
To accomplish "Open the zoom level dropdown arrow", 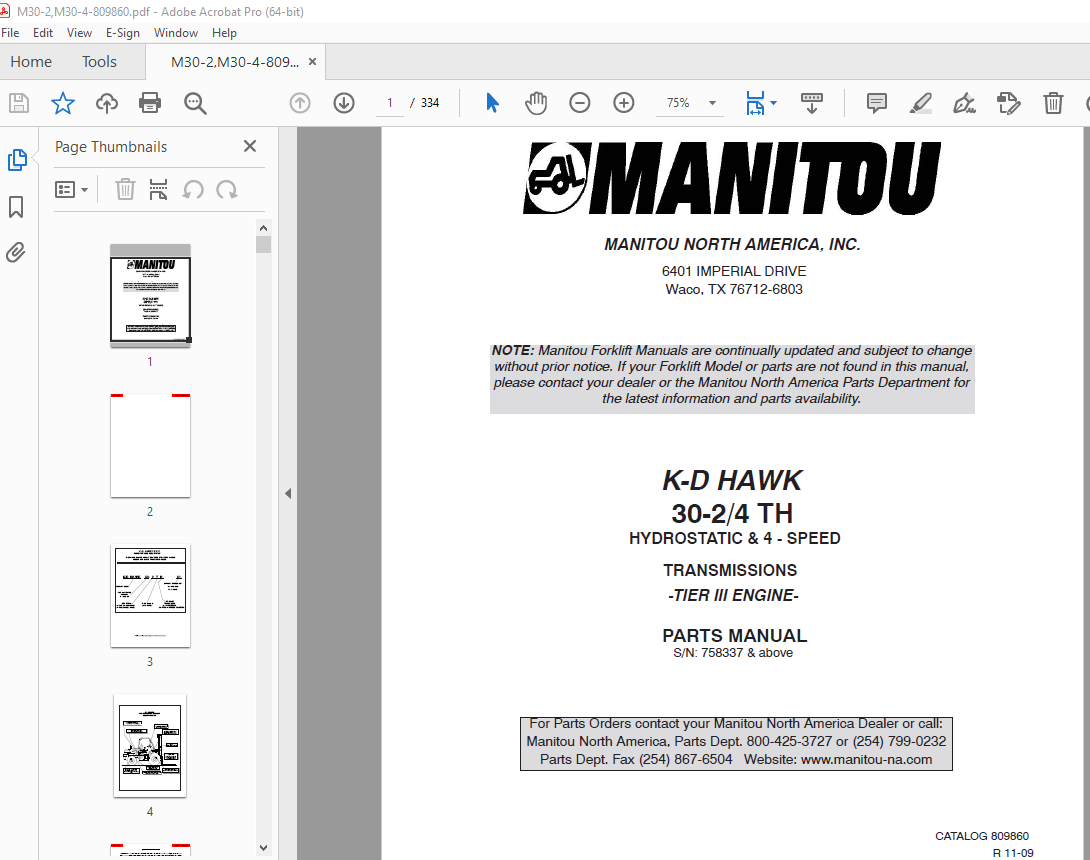I will click(713, 104).
